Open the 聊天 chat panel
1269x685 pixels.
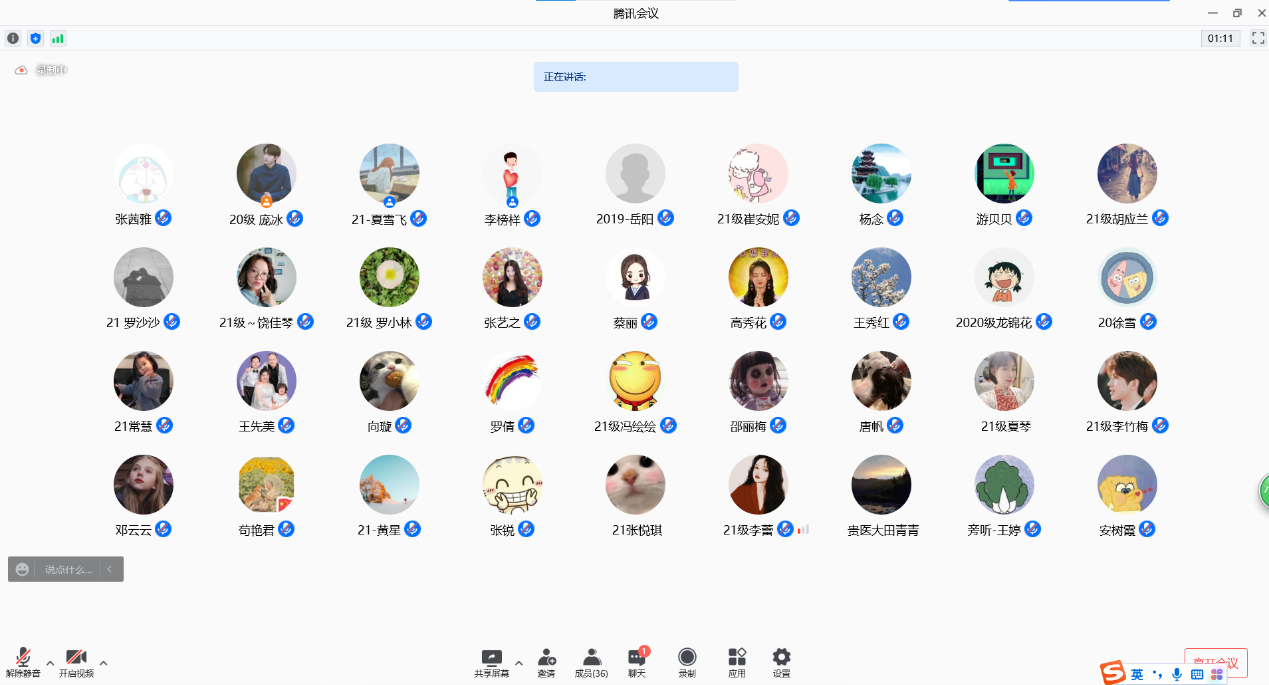point(637,661)
